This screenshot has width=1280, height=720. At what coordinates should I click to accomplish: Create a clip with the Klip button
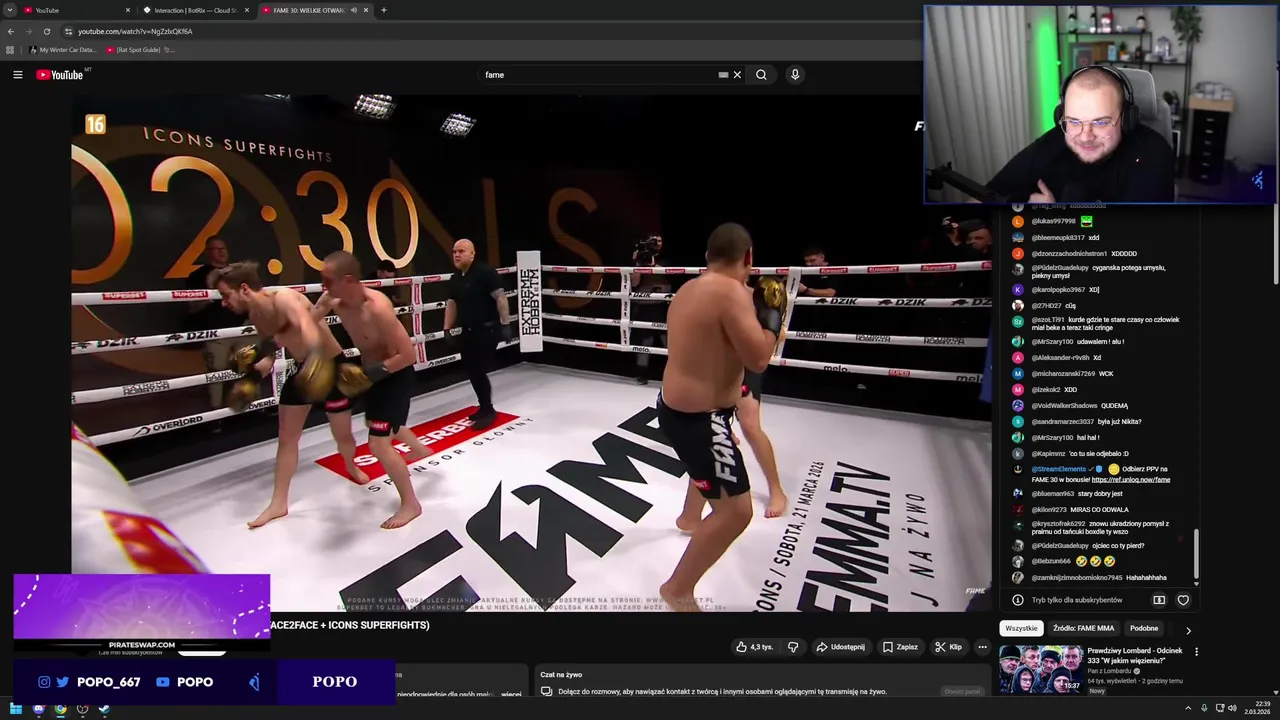pos(948,647)
